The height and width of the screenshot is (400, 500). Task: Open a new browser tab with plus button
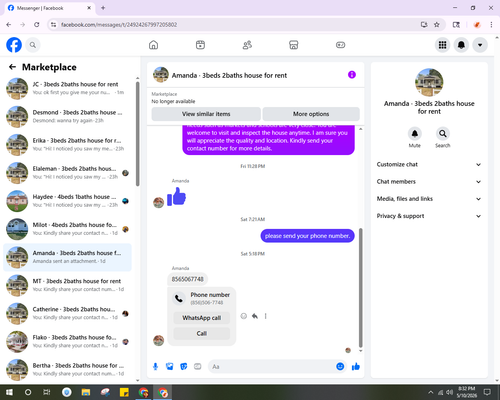point(103,8)
